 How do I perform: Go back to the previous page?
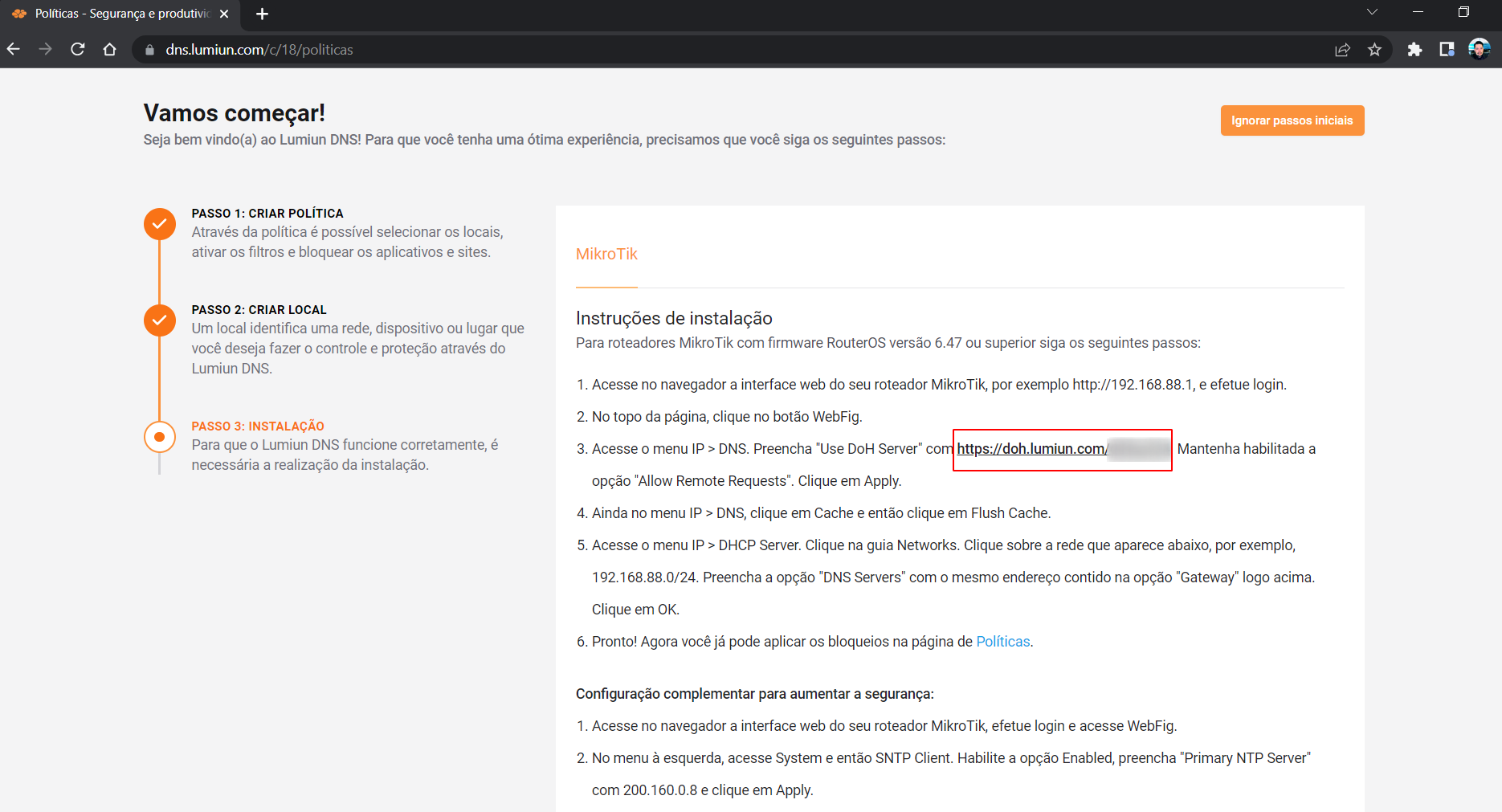pos(14,49)
